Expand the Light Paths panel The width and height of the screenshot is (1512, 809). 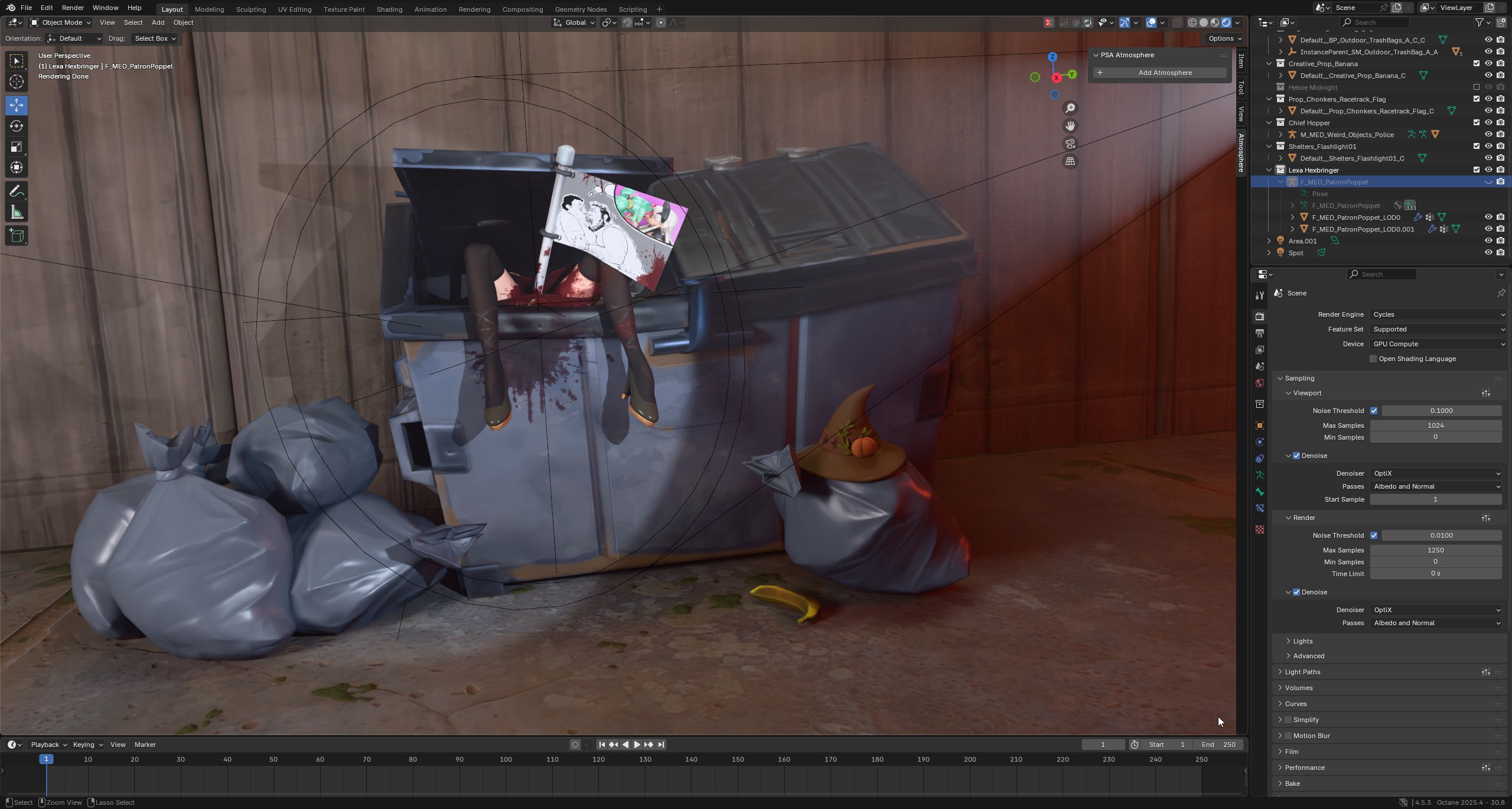click(1302, 672)
